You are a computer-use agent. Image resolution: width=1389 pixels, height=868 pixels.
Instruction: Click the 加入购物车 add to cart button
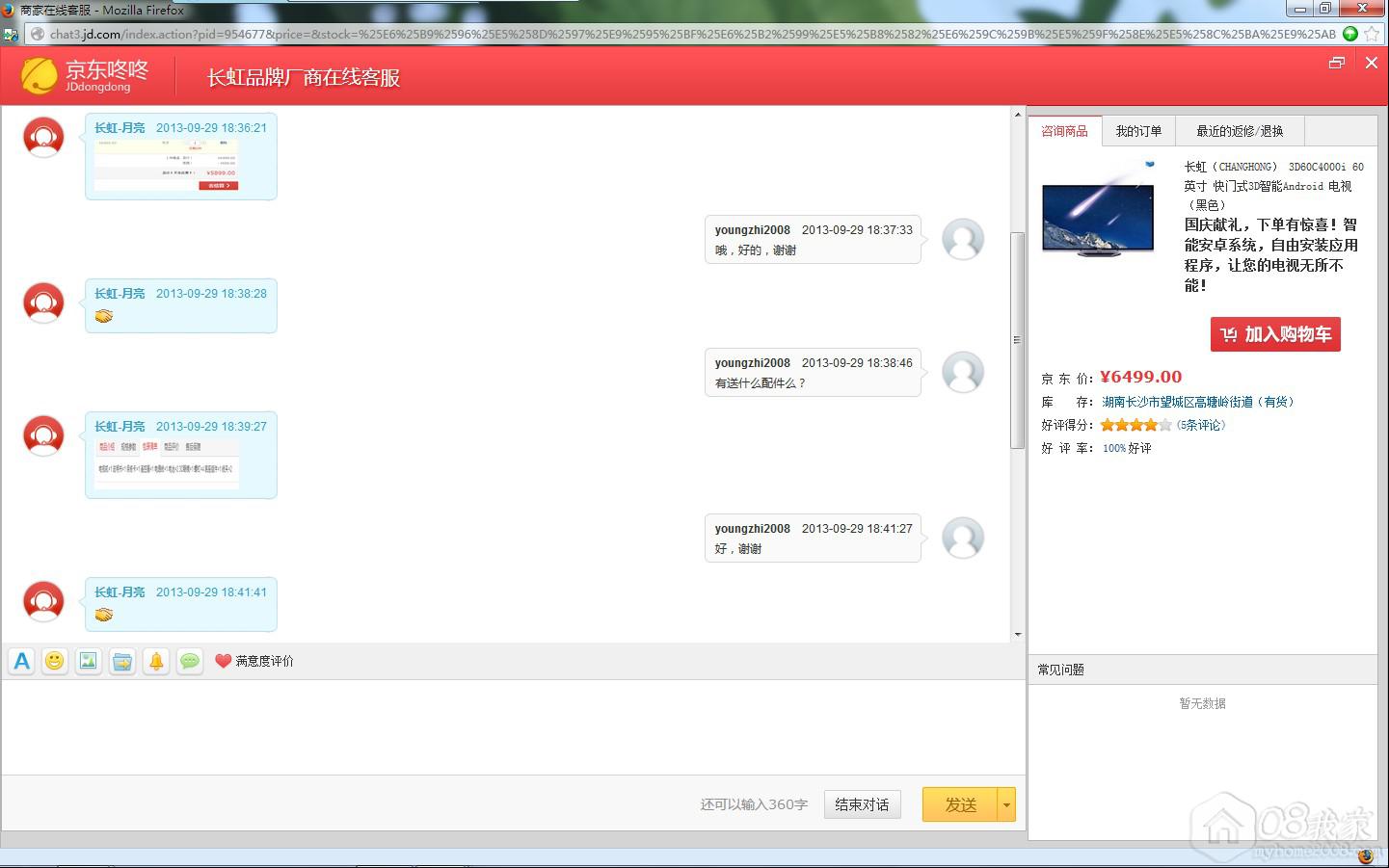pyautogui.click(x=1275, y=334)
